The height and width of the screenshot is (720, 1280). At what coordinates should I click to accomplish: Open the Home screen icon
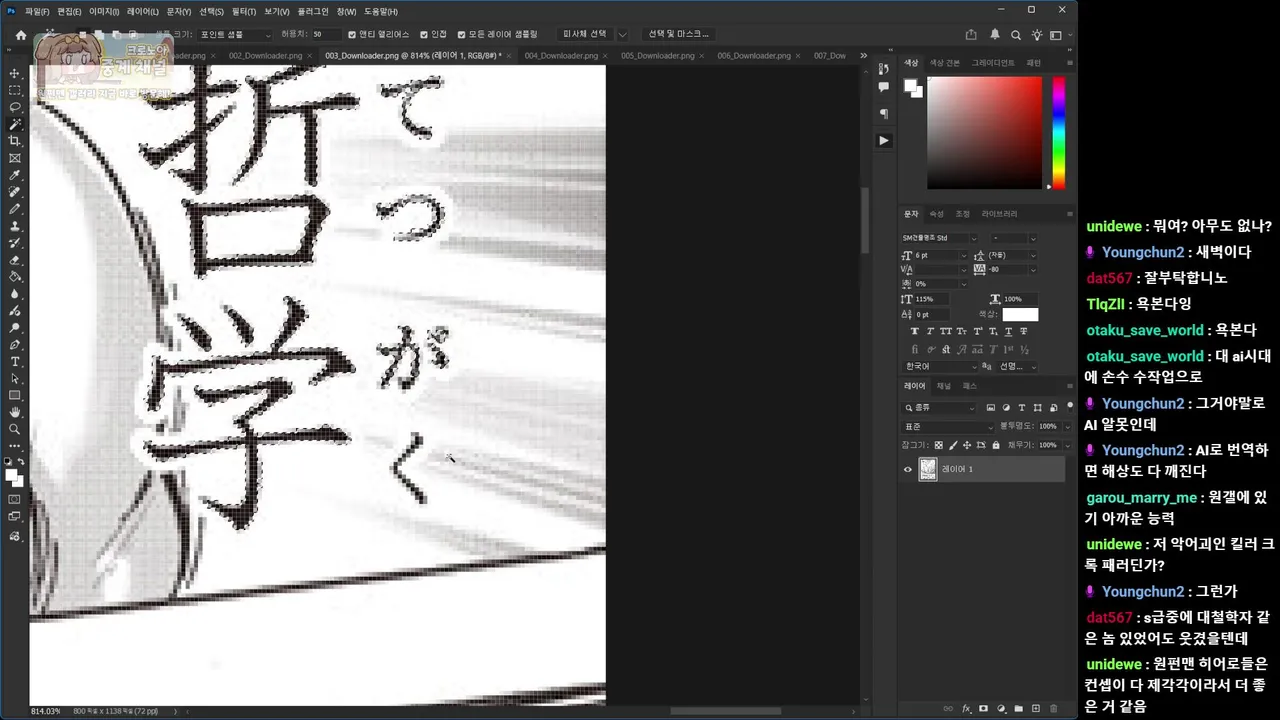20,34
